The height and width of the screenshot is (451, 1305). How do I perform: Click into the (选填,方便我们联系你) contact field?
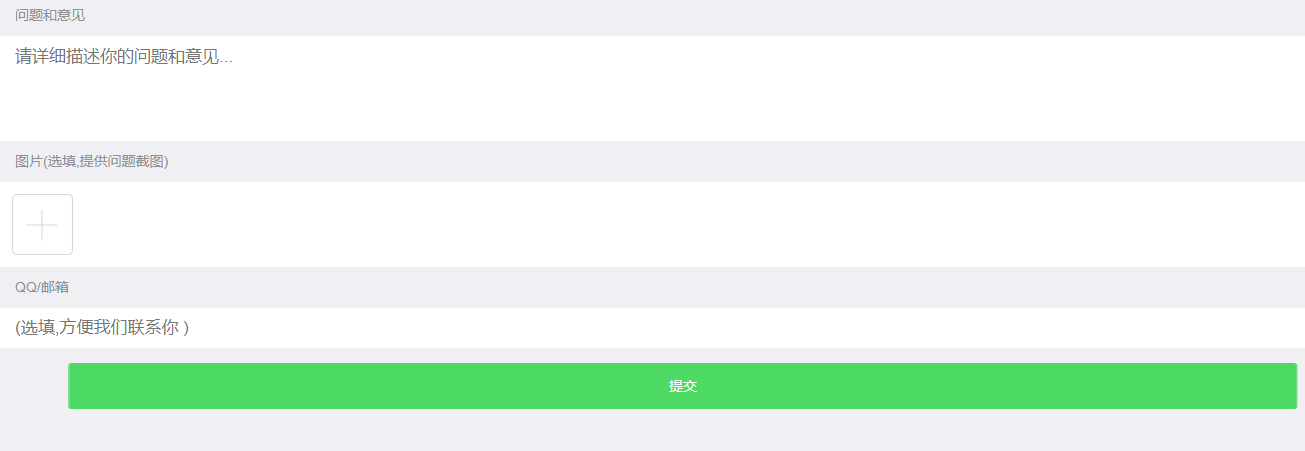pos(652,328)
